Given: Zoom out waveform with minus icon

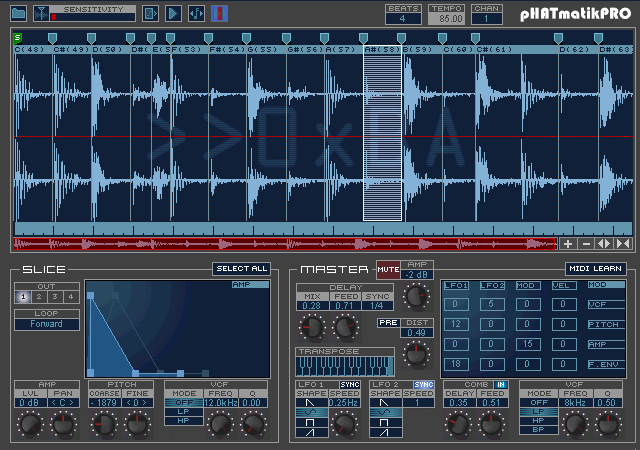Looking at the screenshot, I should click(x=586, y=244).
